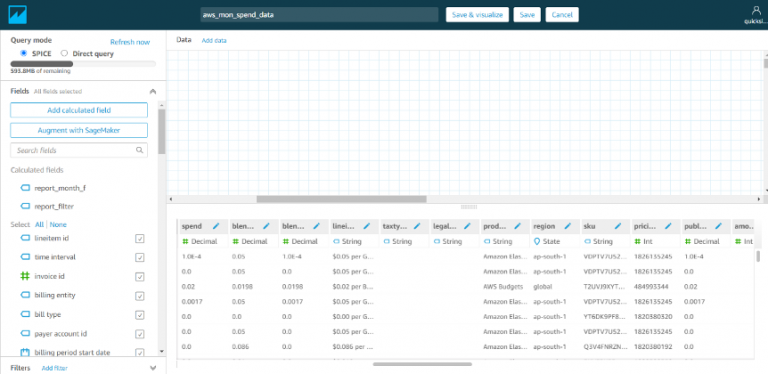Click the dataset name field aws_mon_spend_data
Screen dimensions: 768x374
click(x=319, y=15)
